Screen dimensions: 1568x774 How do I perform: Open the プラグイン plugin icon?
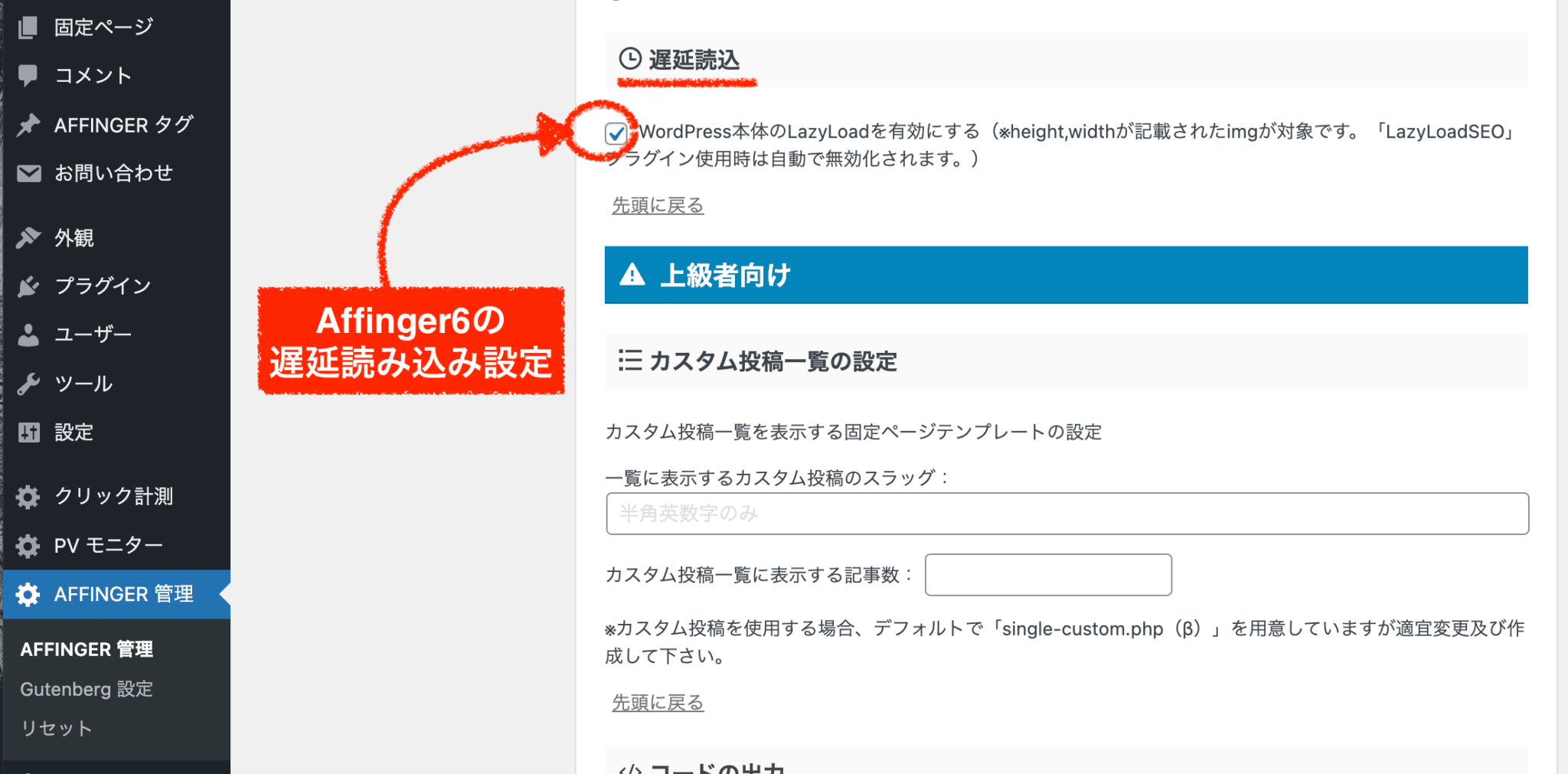(x=28, y=286)
